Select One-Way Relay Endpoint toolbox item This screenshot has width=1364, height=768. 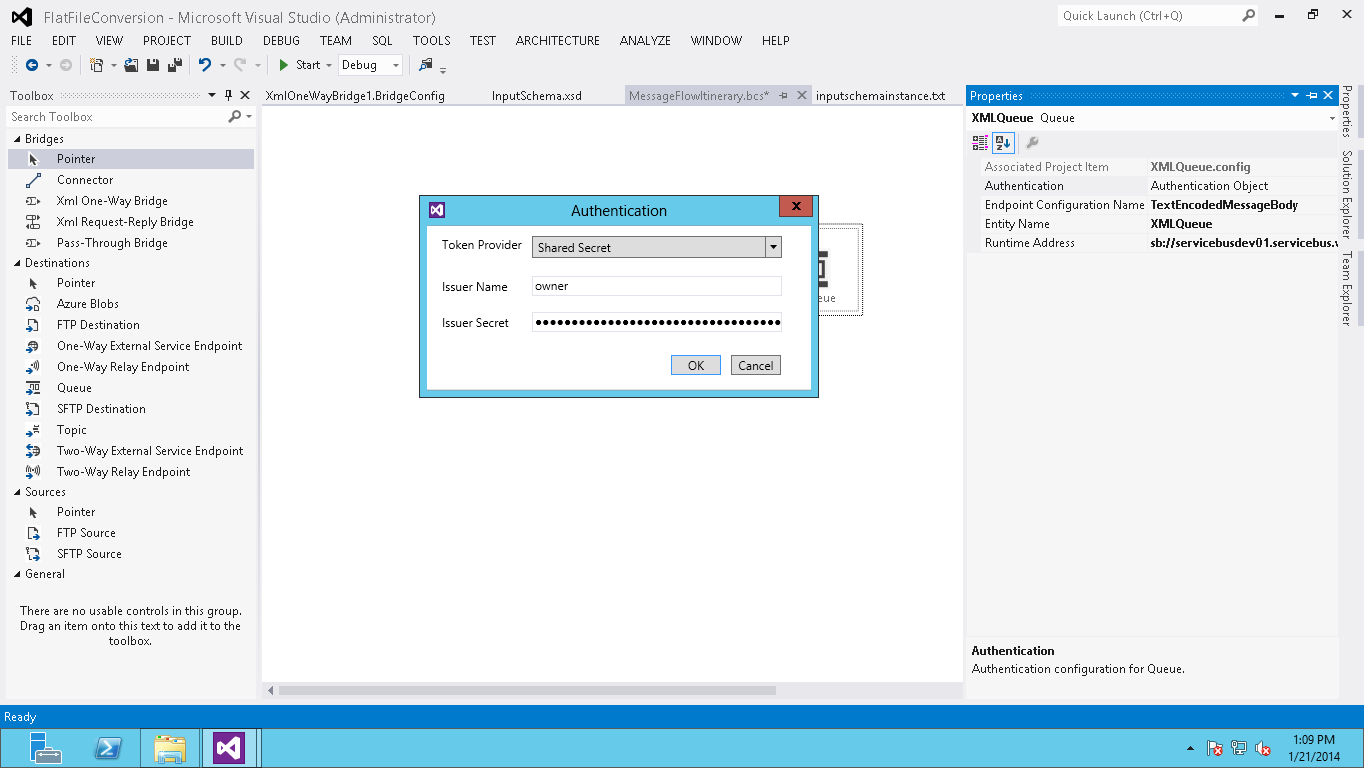131,367
